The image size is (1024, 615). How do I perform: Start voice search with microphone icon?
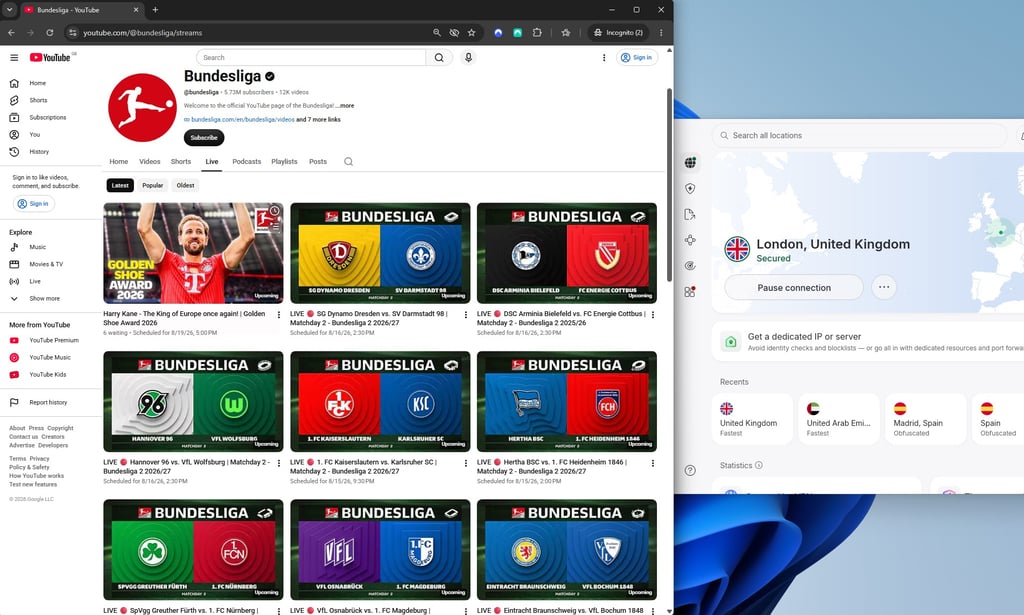(x=468, y=57)
